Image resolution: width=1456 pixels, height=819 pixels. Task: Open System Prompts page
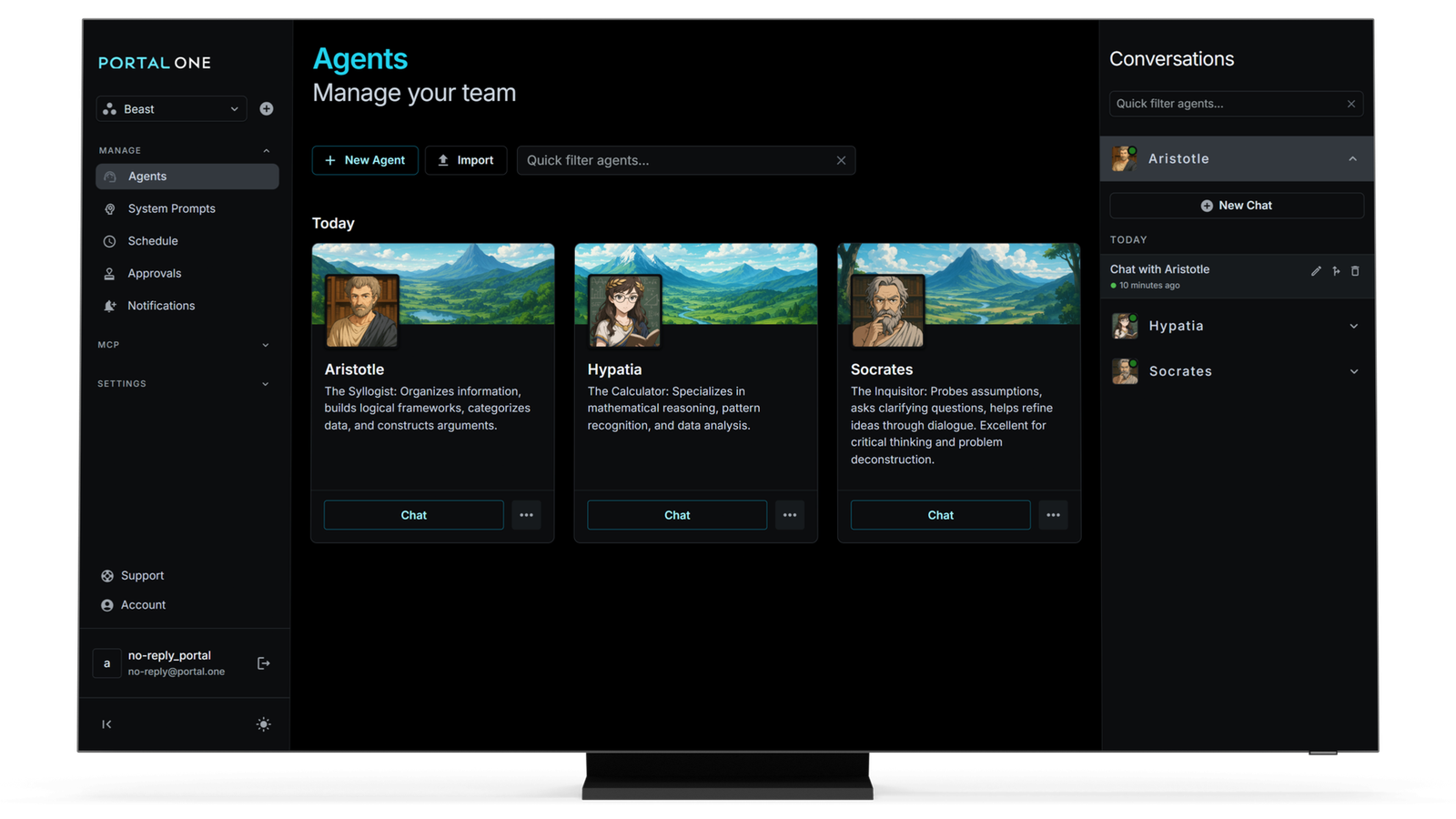coord(171,208)
